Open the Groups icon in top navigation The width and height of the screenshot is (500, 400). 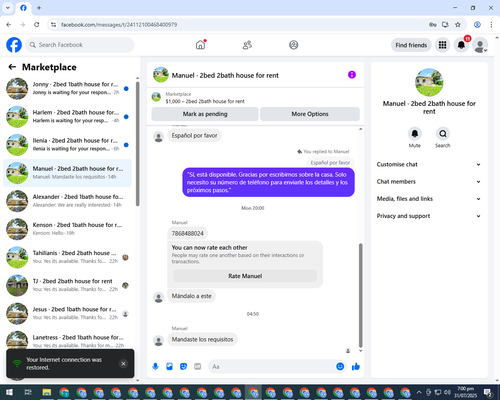pyautogui.click(x=294, y=45)
